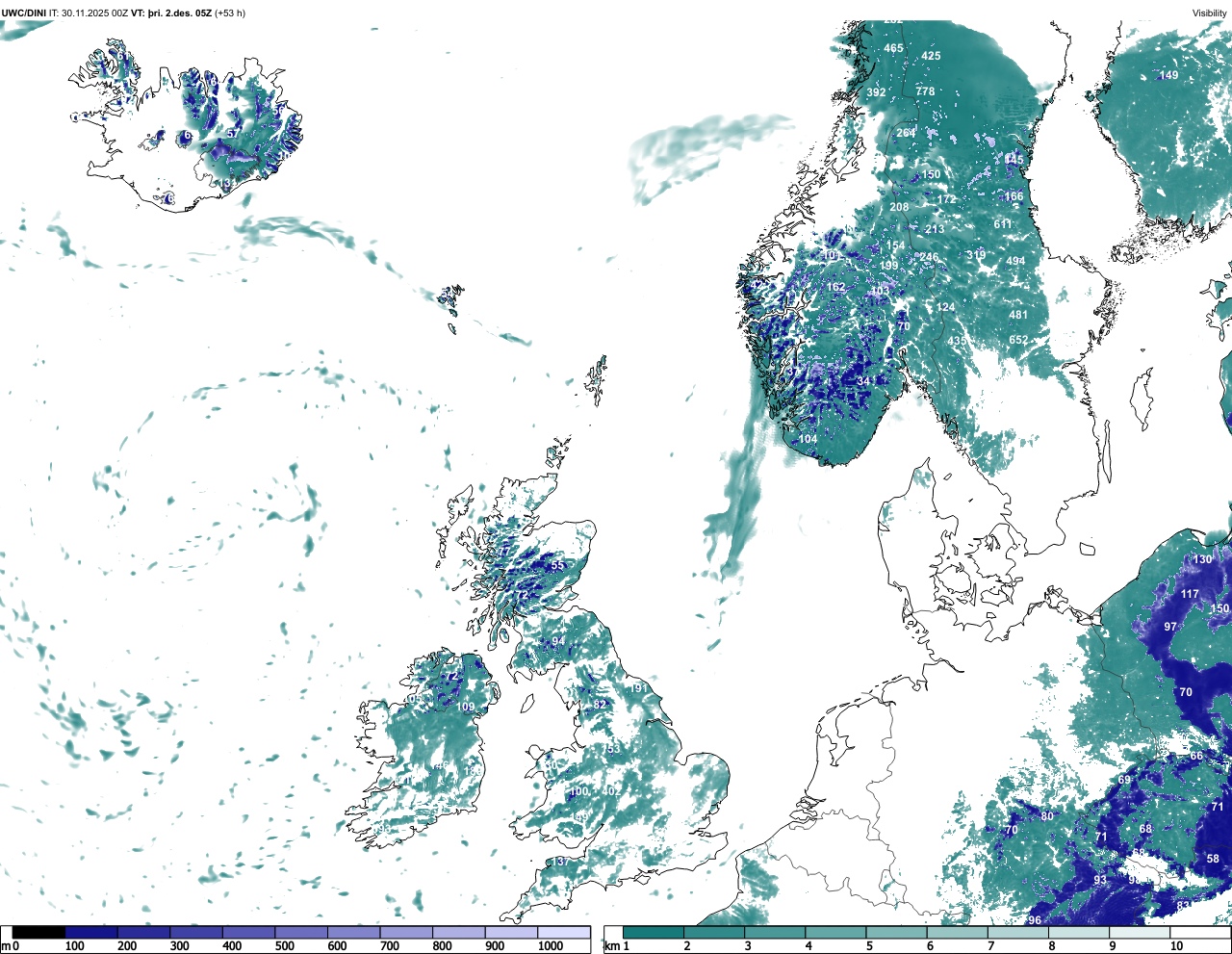1232x954 pixels.
Task: Click the '392' value near Norwegian coast
Action: [876, 92]
